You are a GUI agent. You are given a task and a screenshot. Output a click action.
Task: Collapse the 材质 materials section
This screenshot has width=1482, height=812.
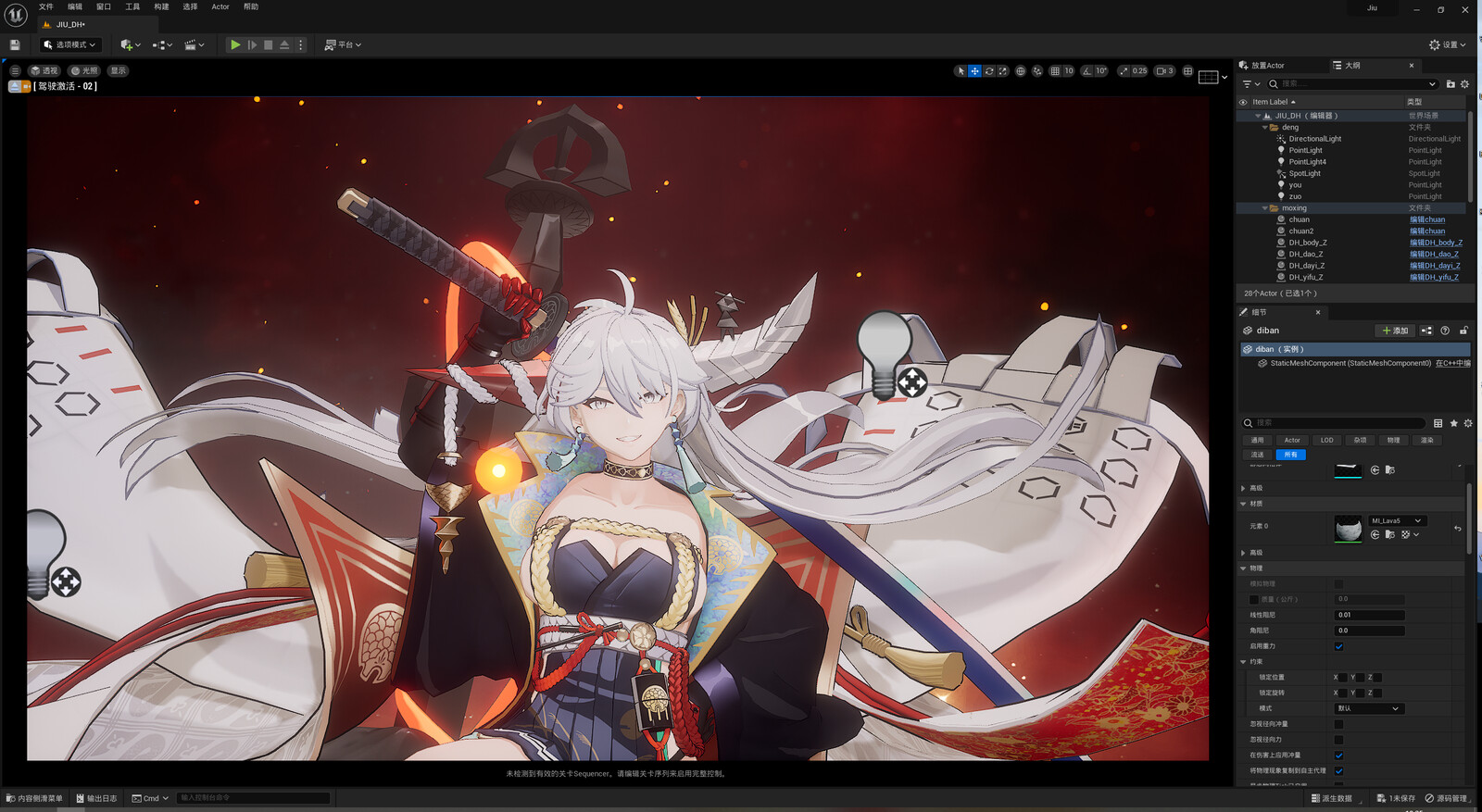click(1243, 504)
